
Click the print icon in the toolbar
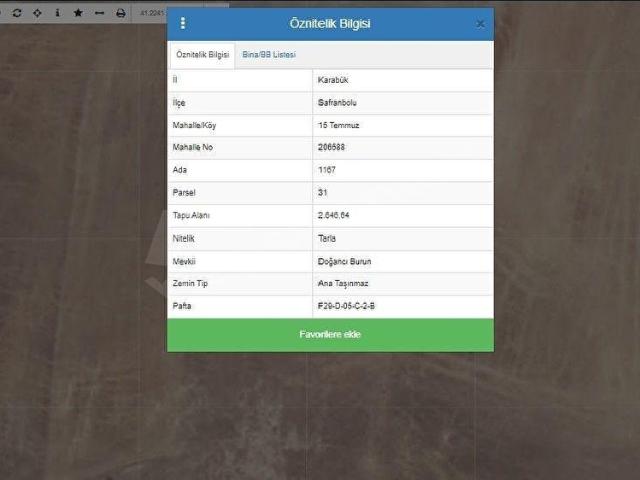[x=121, y=13]
